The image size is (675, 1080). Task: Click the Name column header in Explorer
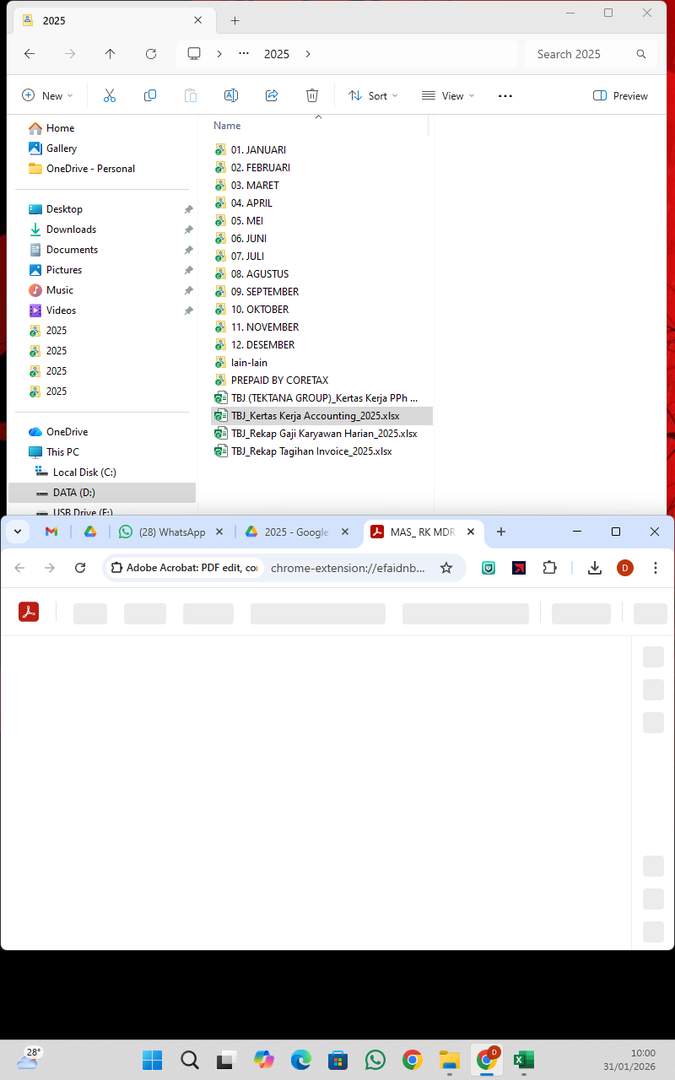227,125
